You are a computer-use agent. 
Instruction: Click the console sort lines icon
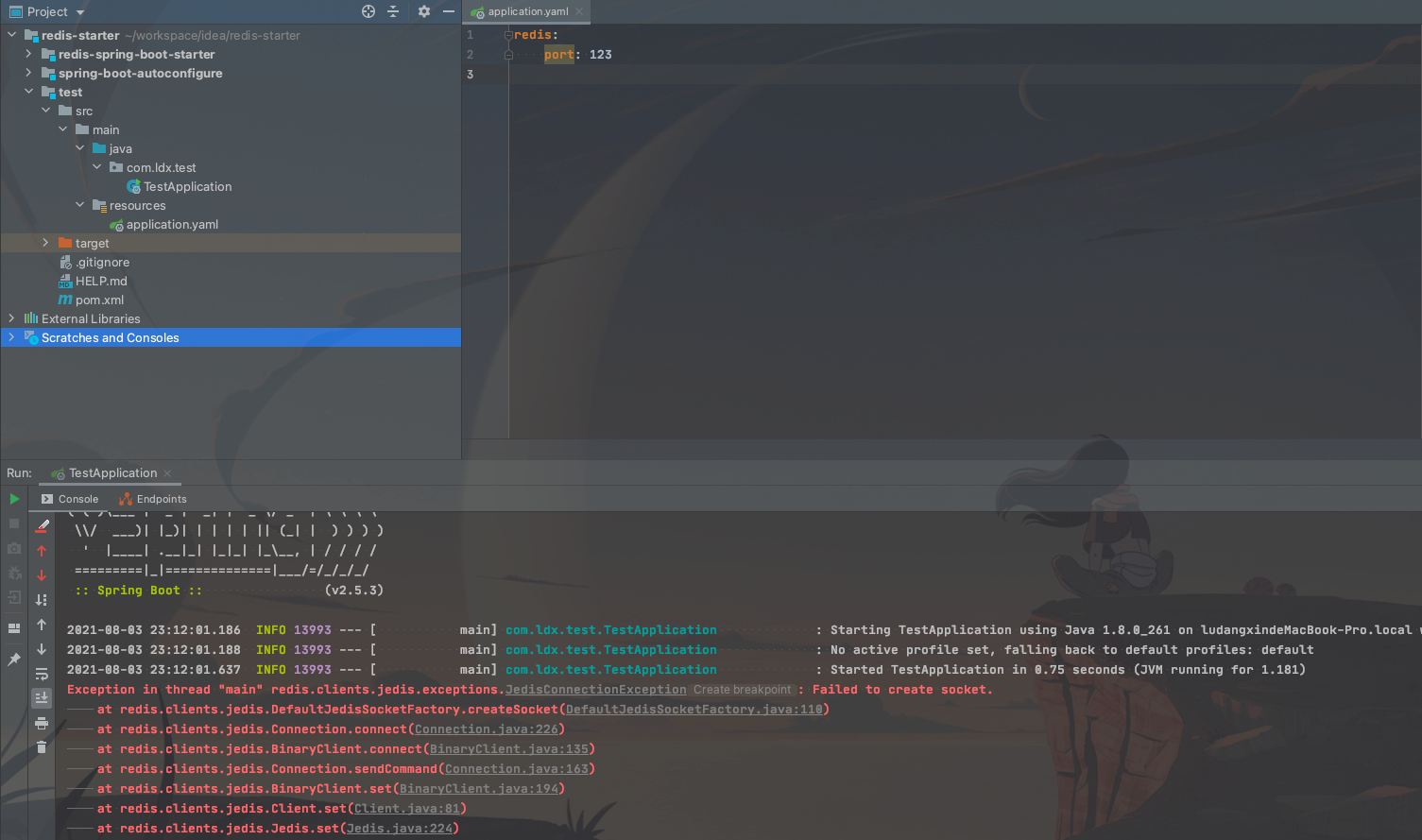coord(42,600)
